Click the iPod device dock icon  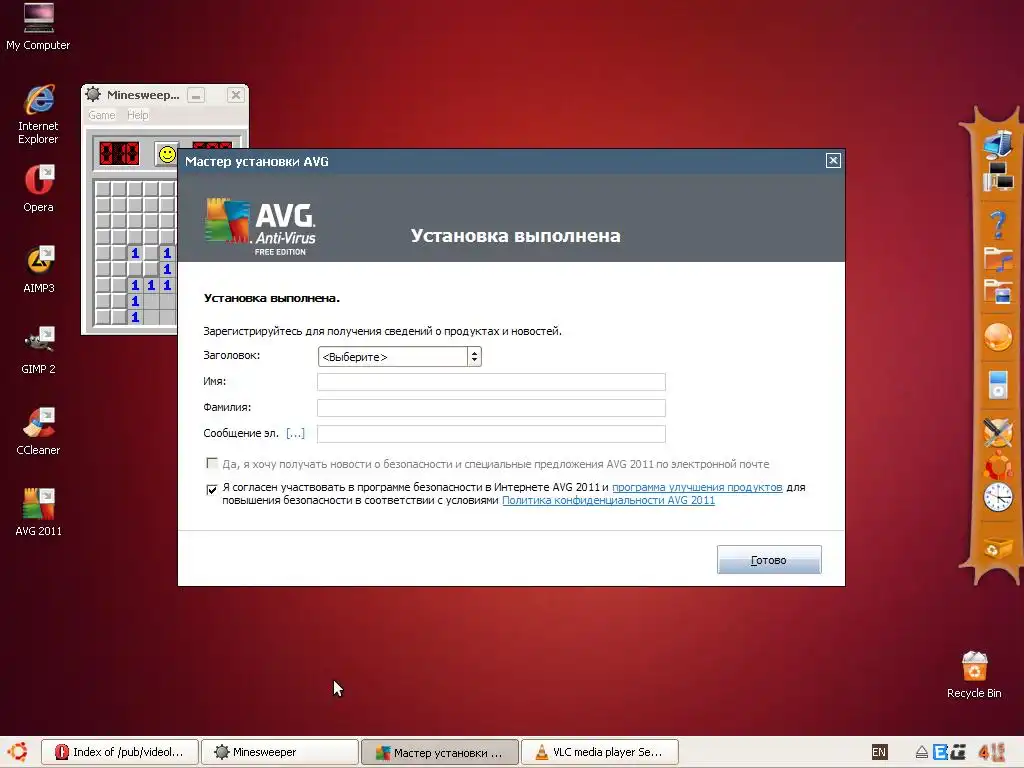pos(998,384)
